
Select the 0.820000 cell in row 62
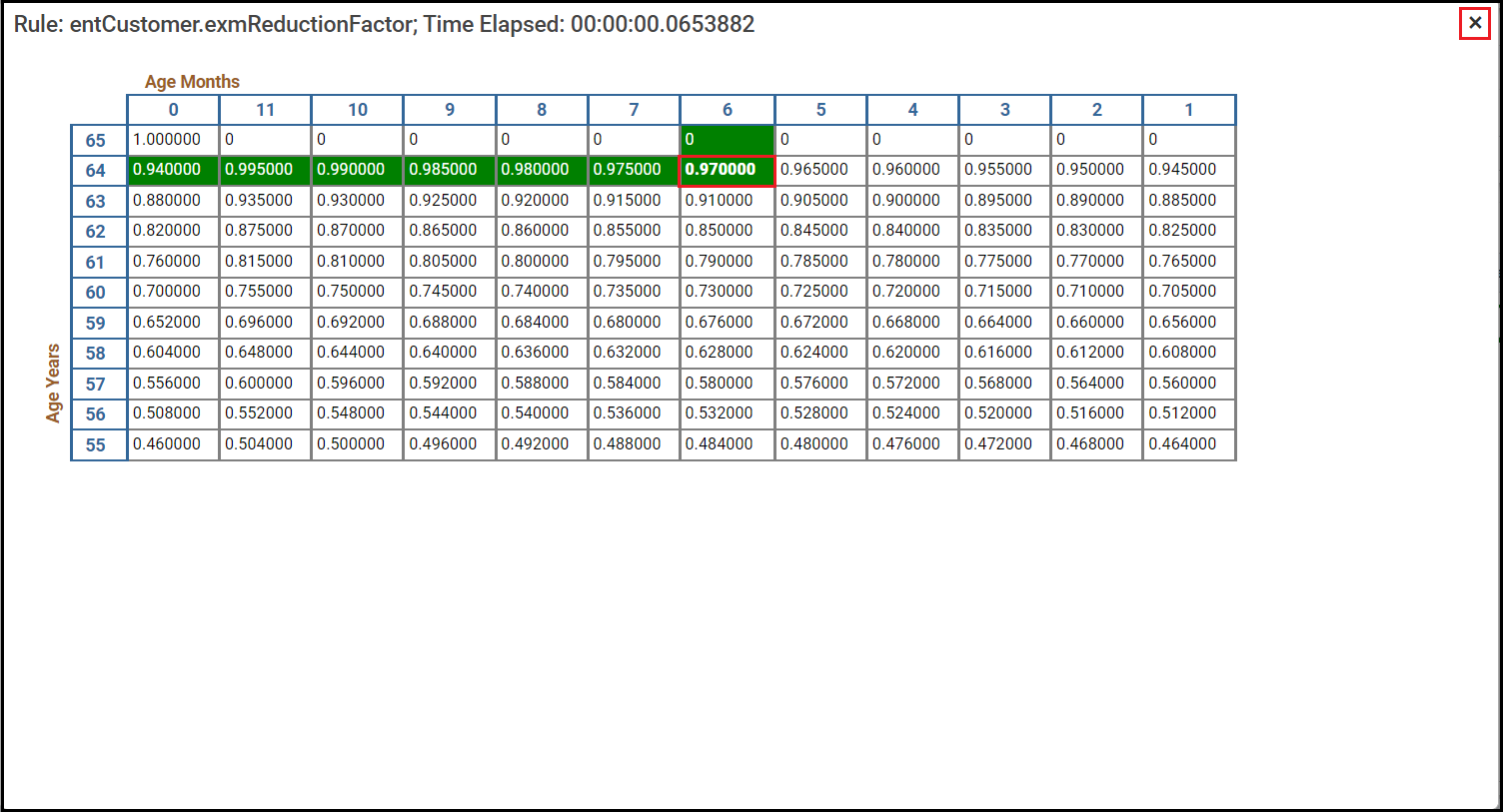[173, 231]
